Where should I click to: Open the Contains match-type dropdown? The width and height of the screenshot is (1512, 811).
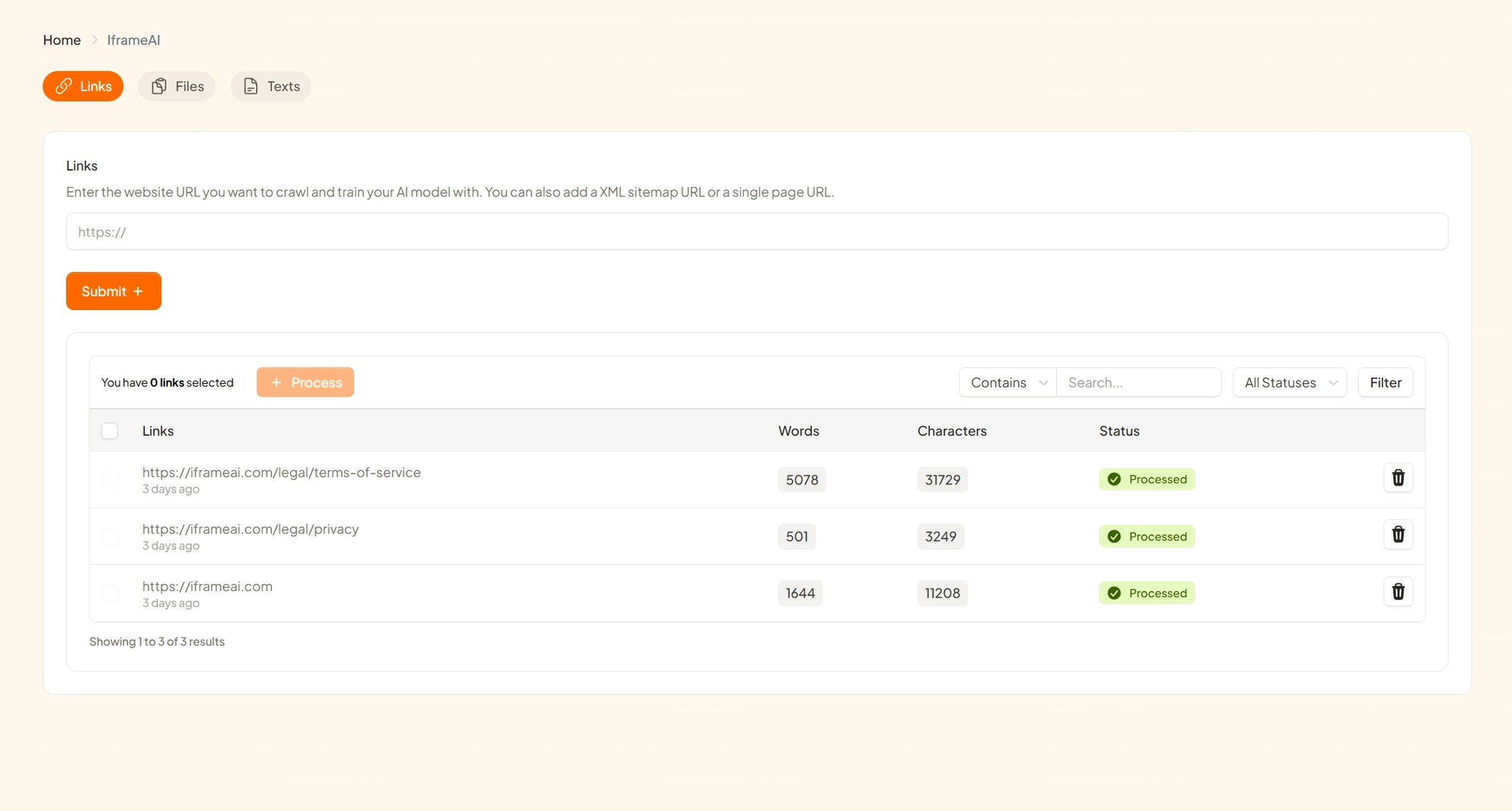(1008, 382)
